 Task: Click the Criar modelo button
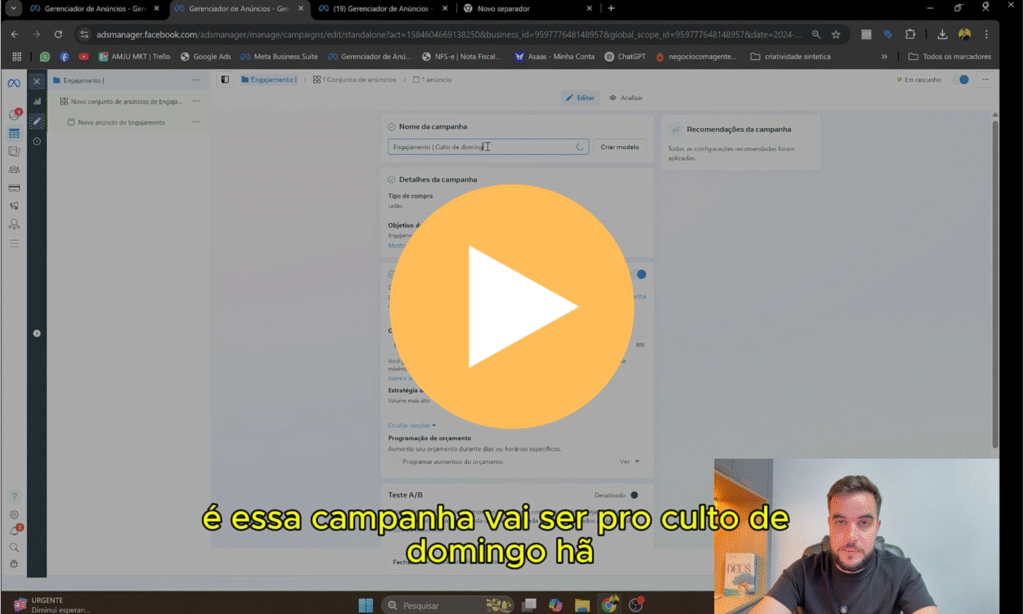coord(620,147)
